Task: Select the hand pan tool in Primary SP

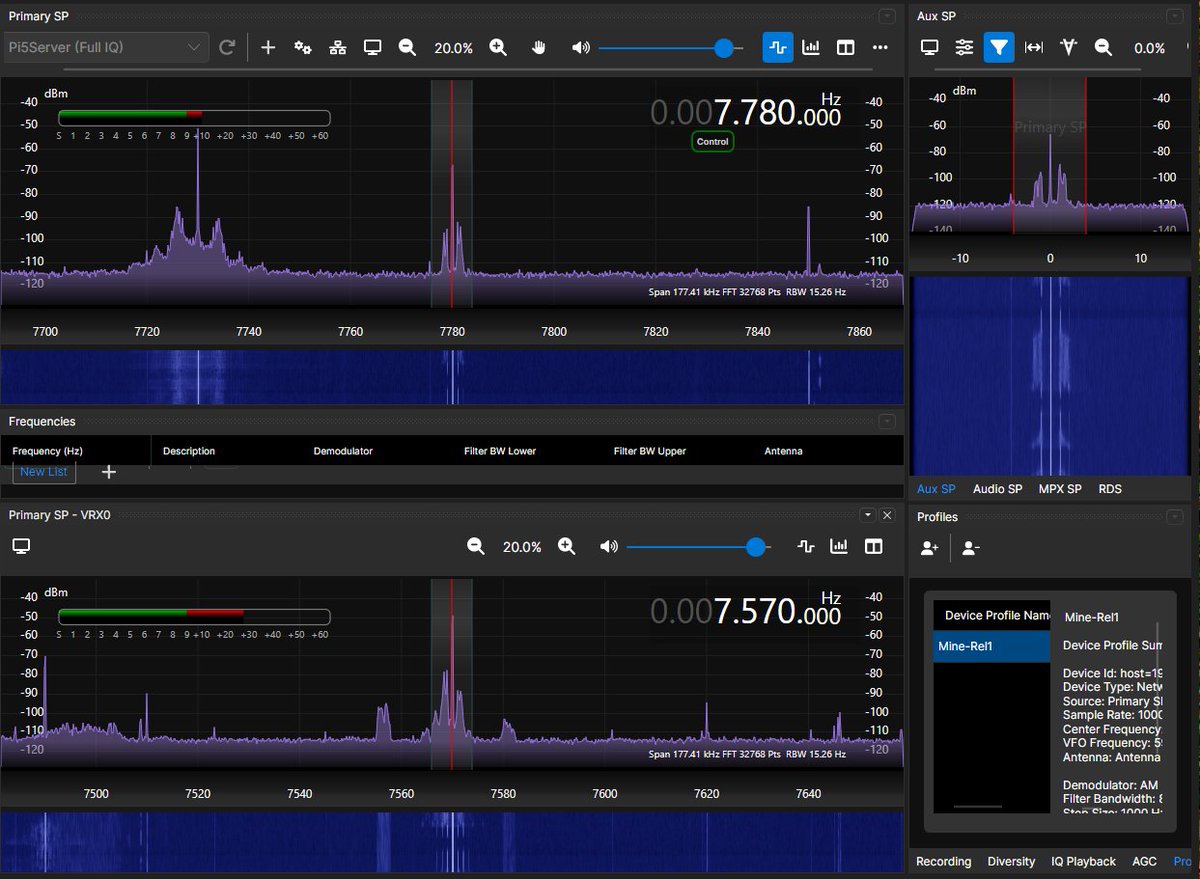Action: point(538,47)
